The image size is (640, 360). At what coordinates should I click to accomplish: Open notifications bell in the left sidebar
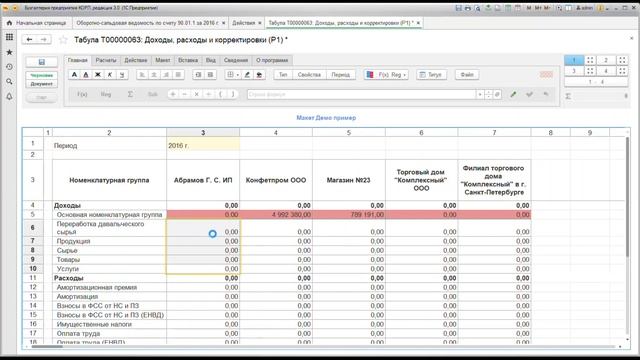(9, 97)
